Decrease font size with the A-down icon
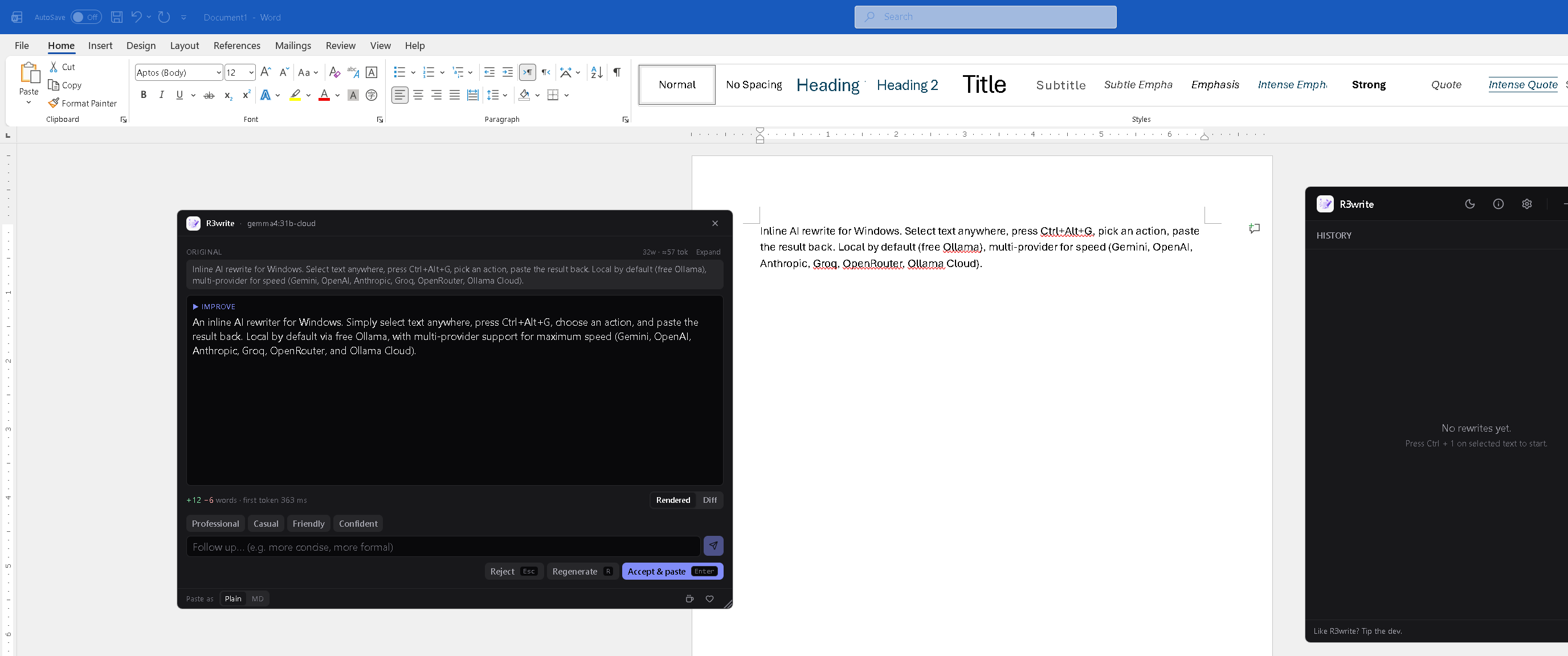Image resolution: width=1568 pixels, height=656 pixels. [x=284, y=72]
